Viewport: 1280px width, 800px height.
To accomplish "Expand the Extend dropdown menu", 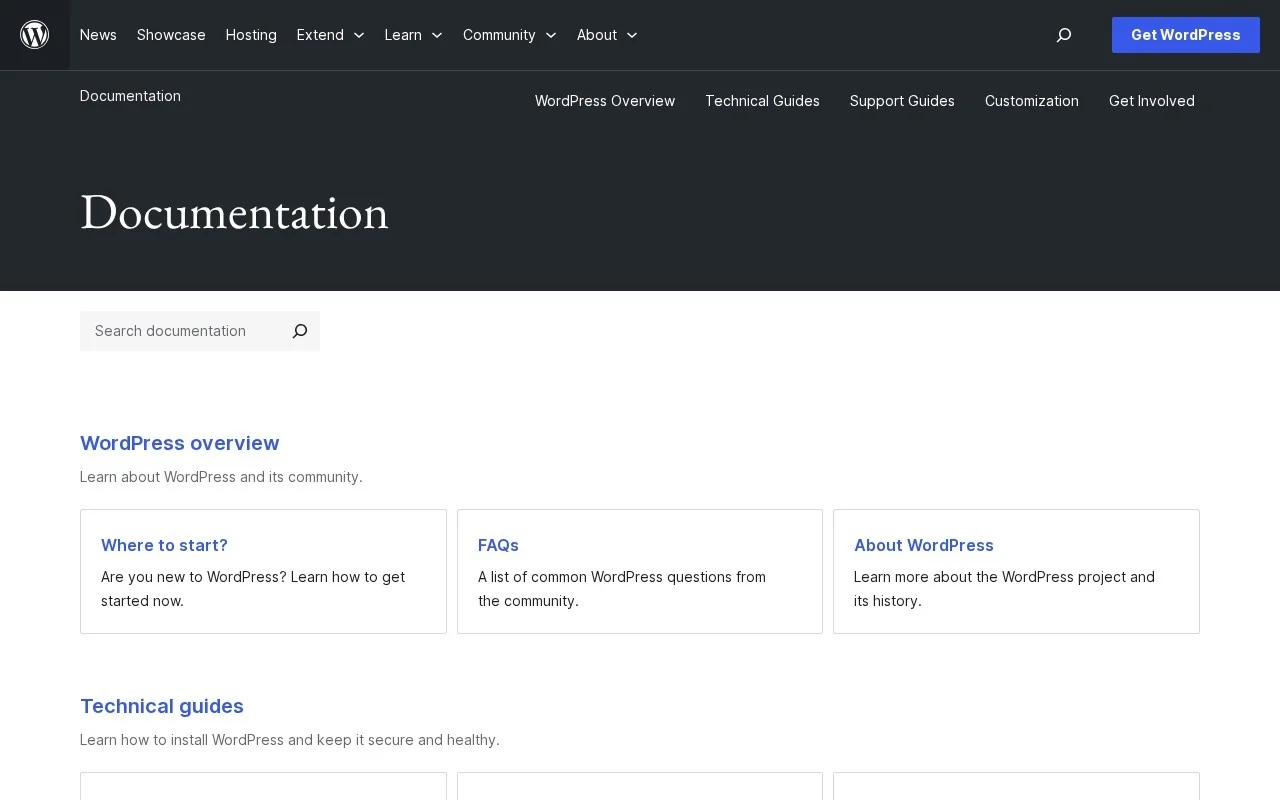I will click(330, 35).
